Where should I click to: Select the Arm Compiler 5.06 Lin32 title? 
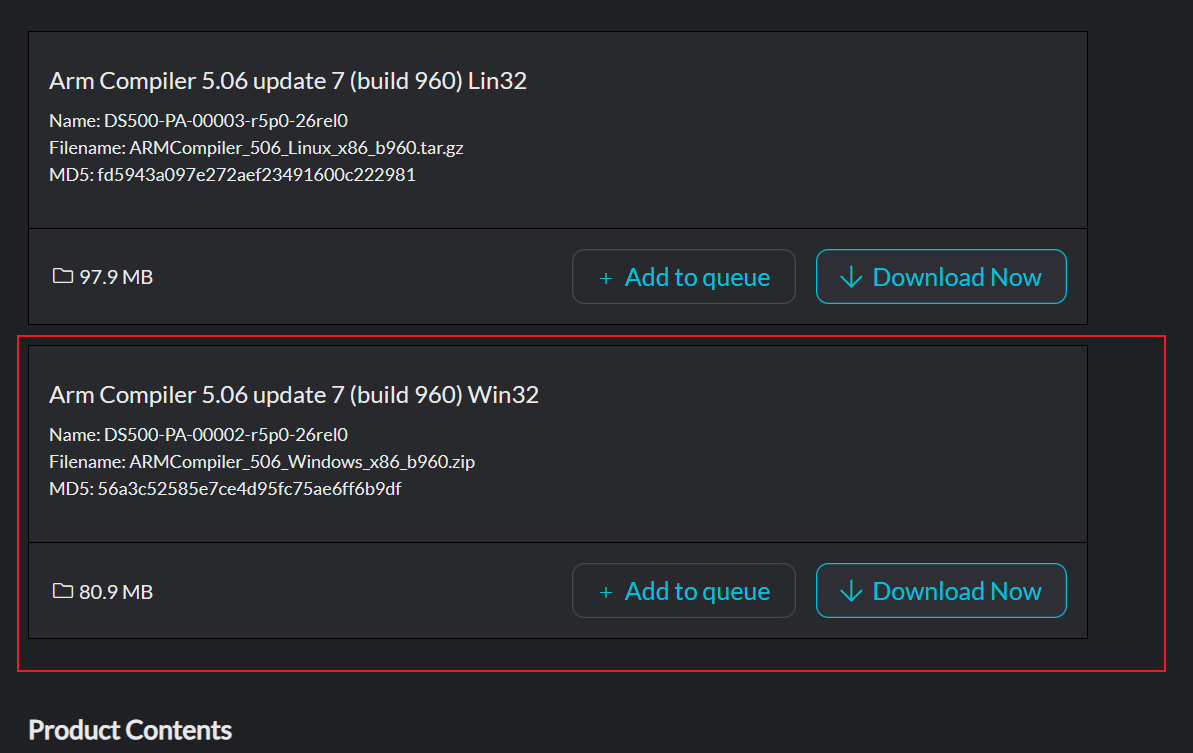pyautogui.click(x=288, y=81)
